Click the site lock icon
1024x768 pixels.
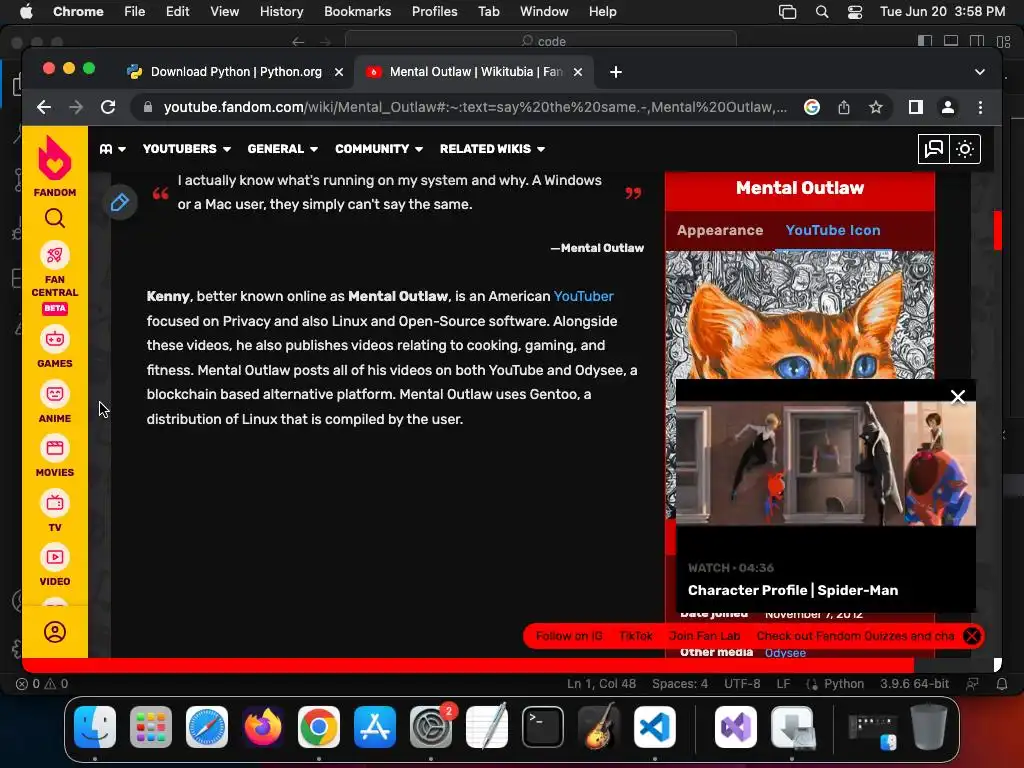point(148,107)
